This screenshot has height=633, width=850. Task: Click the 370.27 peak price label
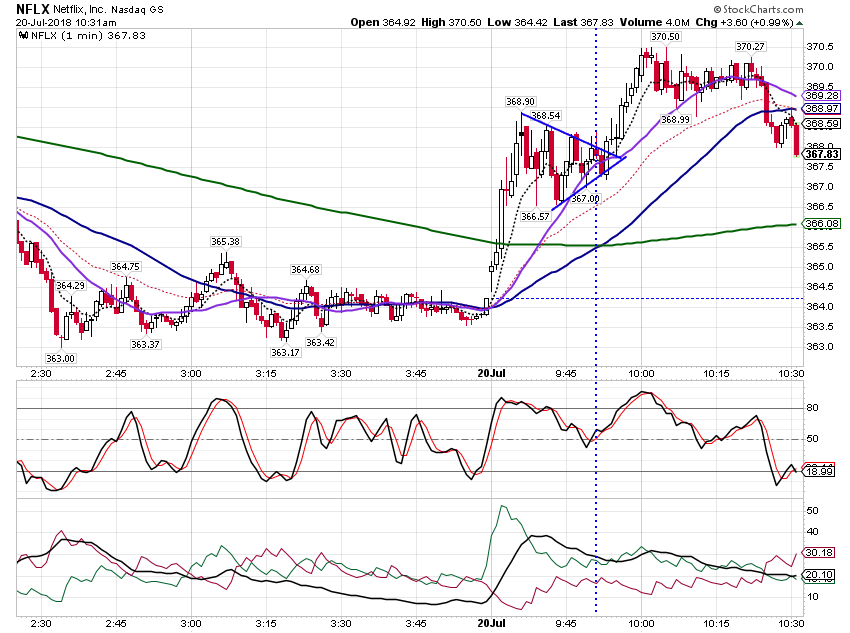click(750, 47)
